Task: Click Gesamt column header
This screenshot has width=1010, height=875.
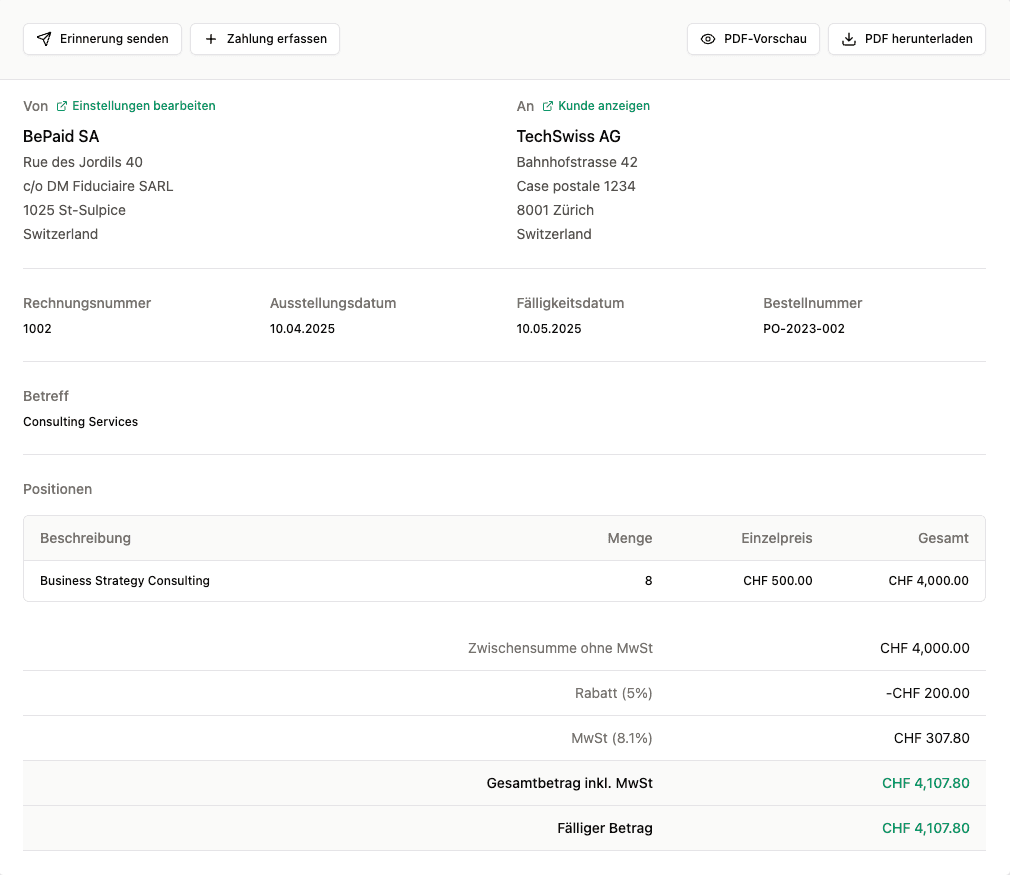Action: (x=943, y=539)
